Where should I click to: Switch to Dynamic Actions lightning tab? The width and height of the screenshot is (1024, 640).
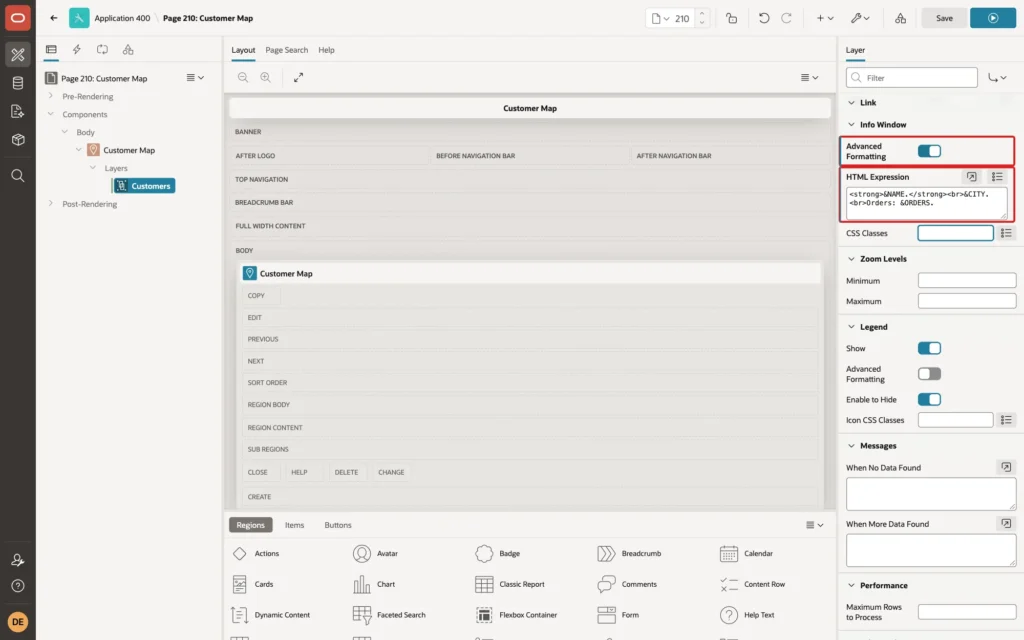tap(76, 50)
